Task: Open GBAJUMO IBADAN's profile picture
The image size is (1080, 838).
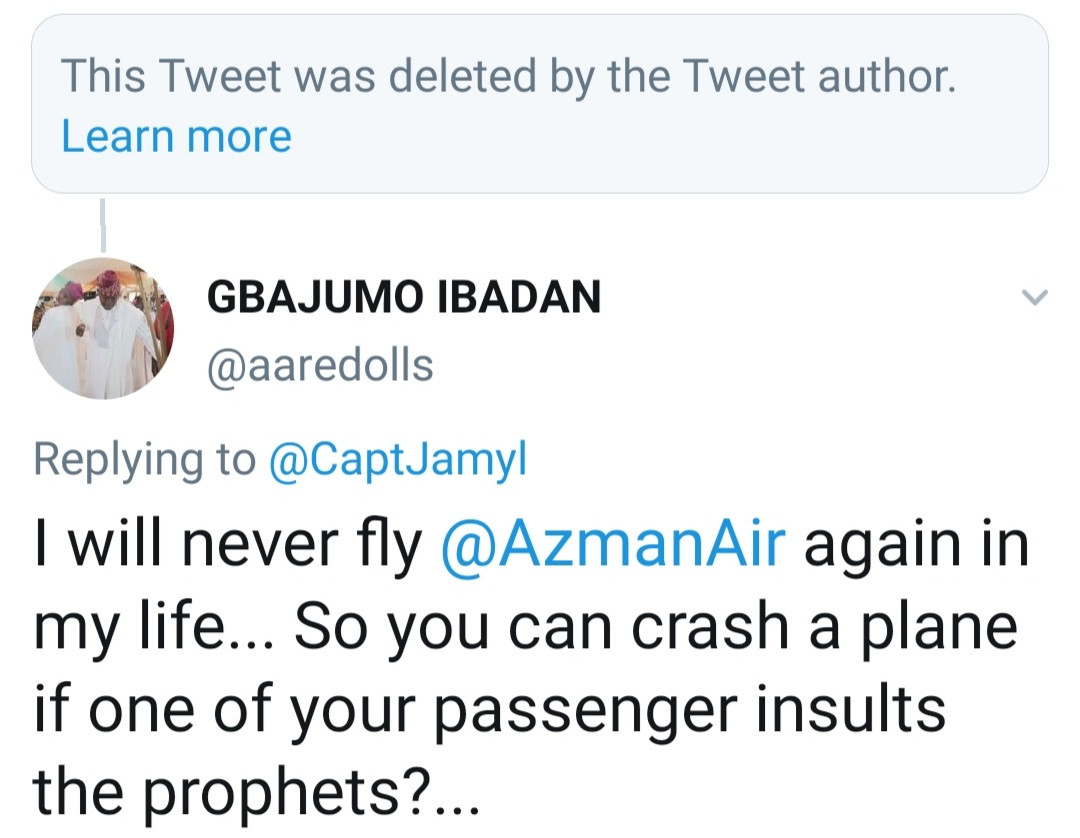Action: [103, 328]
